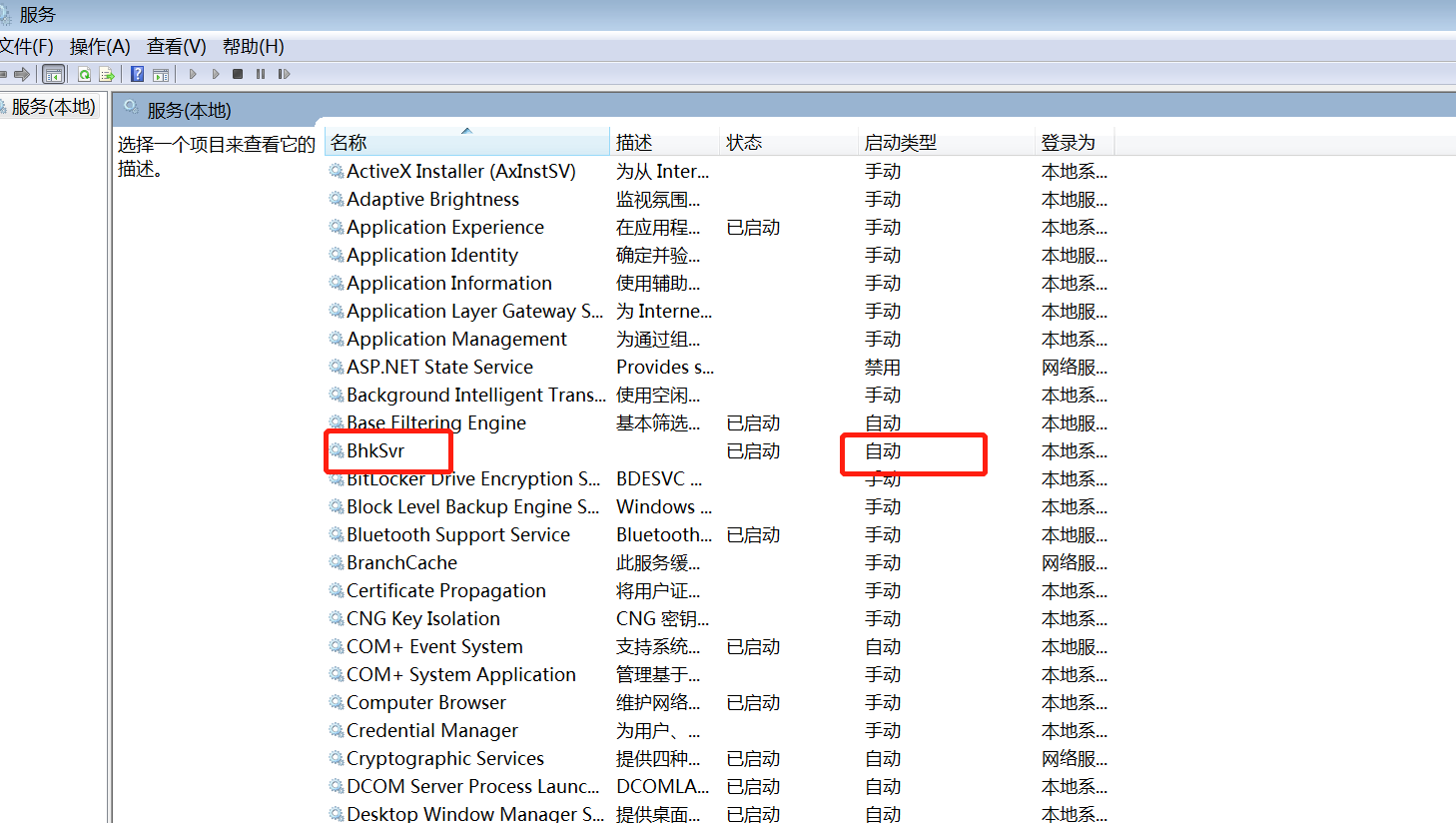Click the forward arrow toolbar icon

(x=21, y=74)
